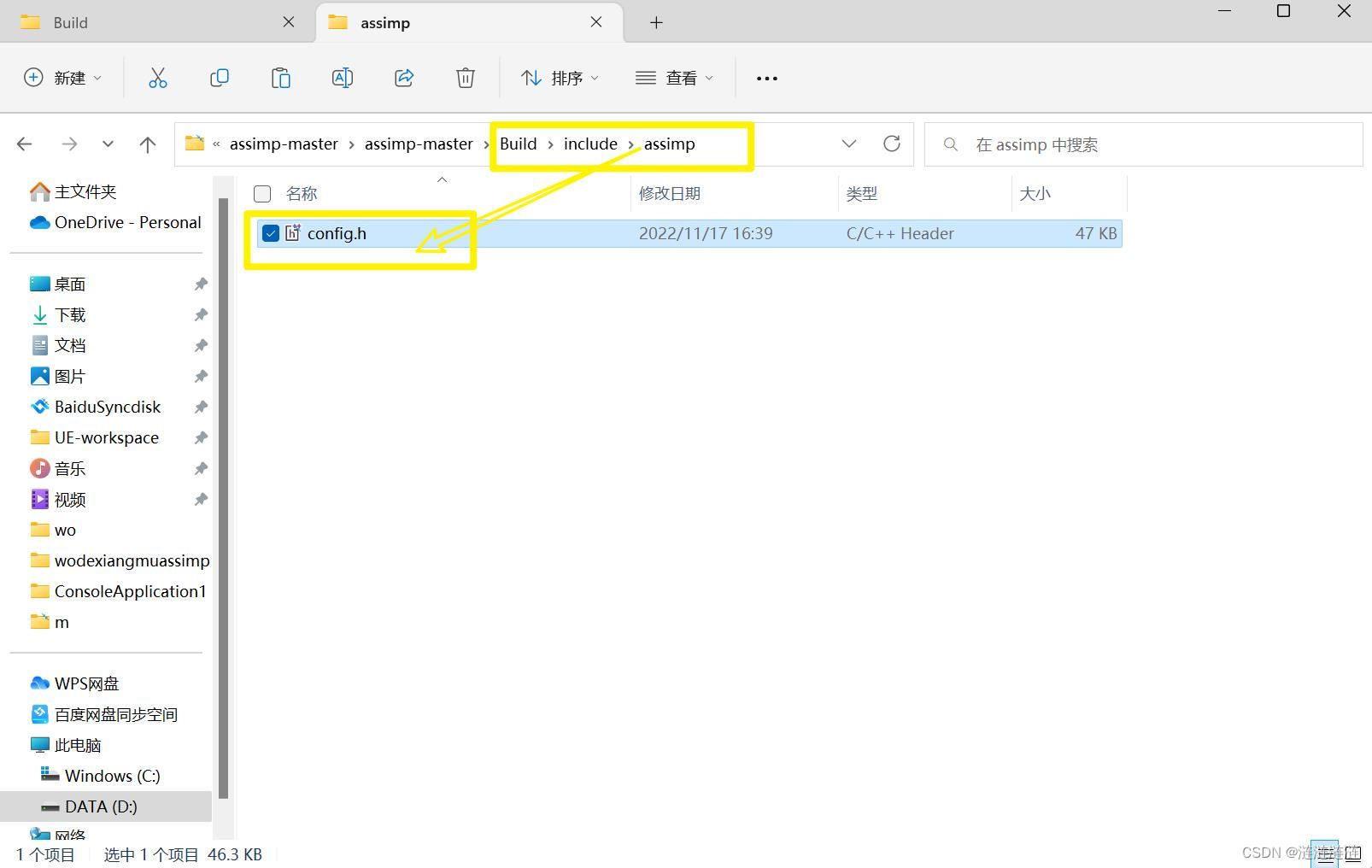This screenshot has height=868, width=1372.
Task: Expand recent locations chevron near navigation arrows
Action: pos(108,144)
